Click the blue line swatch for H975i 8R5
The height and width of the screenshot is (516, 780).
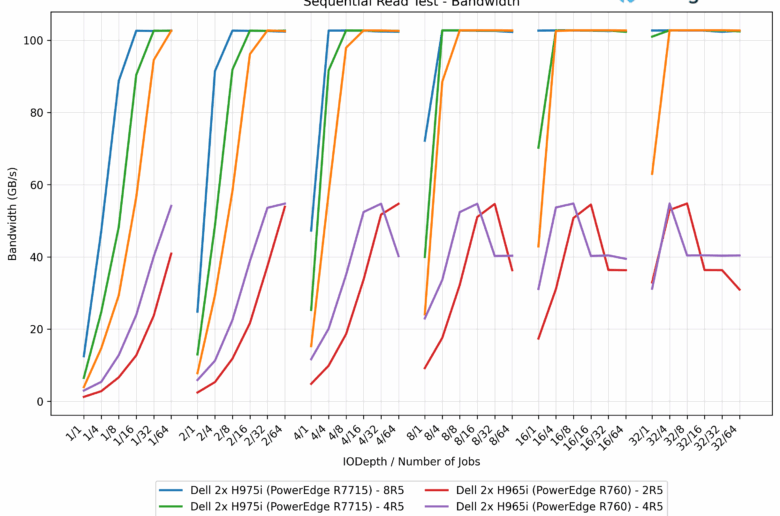click(x=177, y=491)
